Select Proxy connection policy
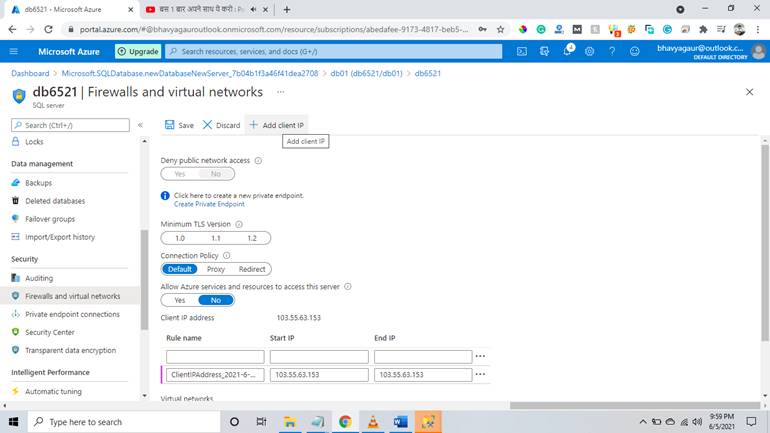This screenshot has width=770, height=433. [216, 269]
